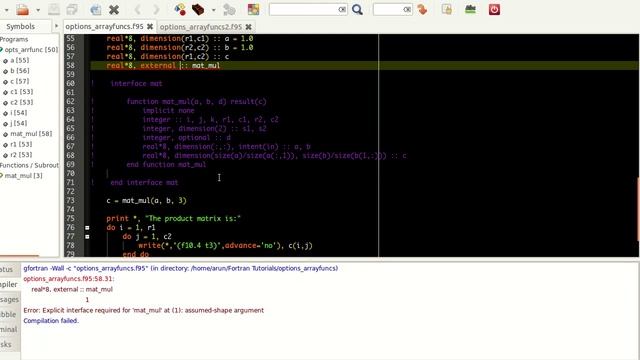Collapse the fold marker at line 76
The height and width of the screenshot is (360, 640).
(87, 228)
